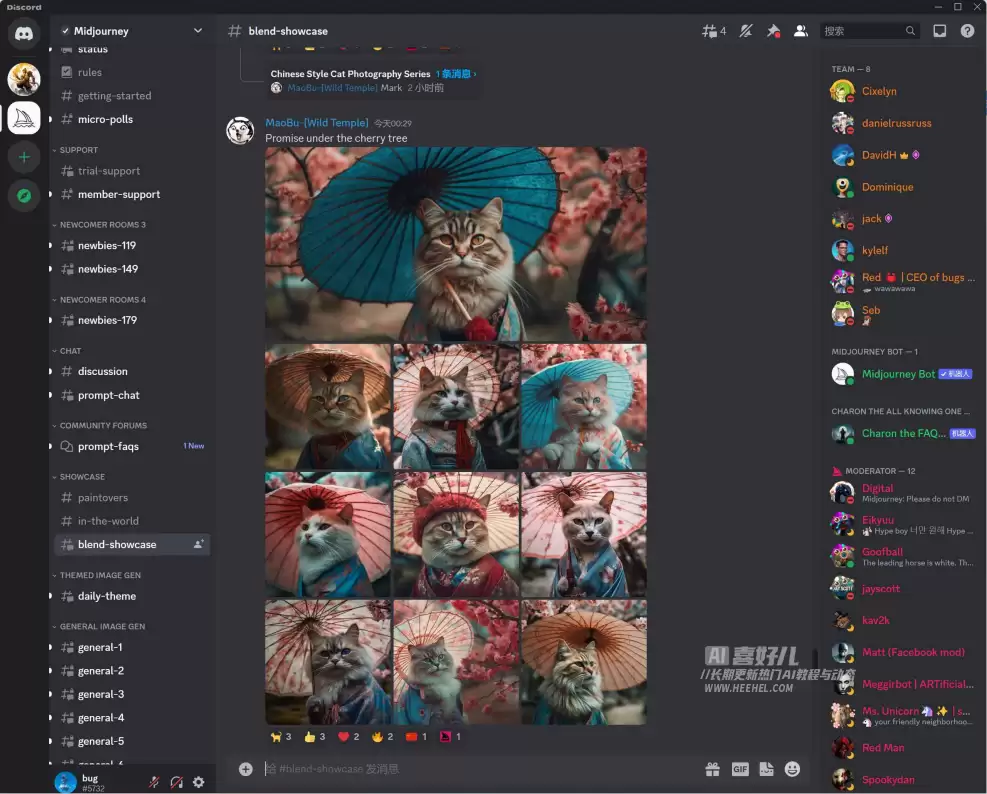The image size is (987, 794).
Task: Toggle the member list icon
Action: pyautogui.click(x=801, y=31)
